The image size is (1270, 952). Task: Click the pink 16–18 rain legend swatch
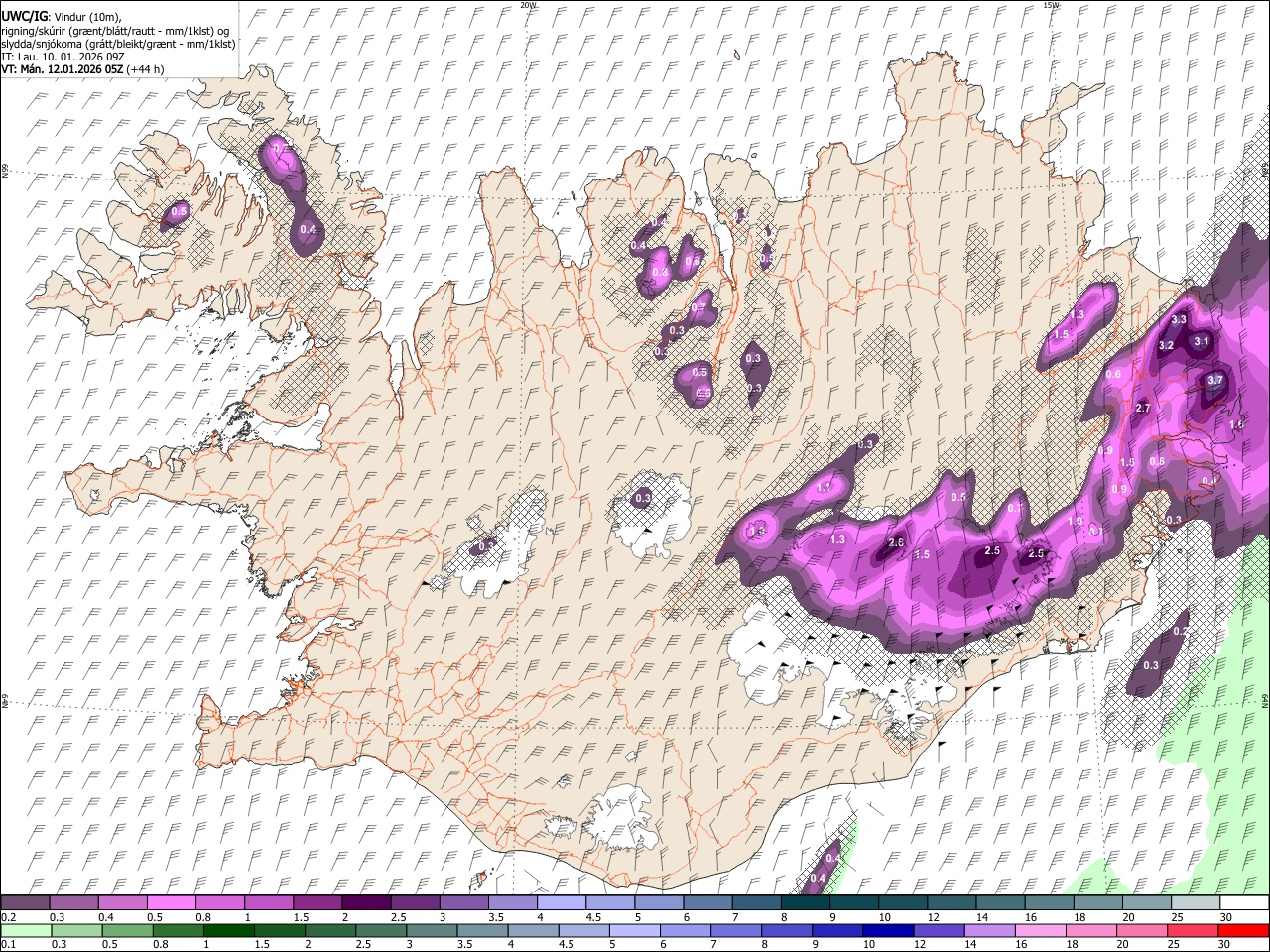1039,930
